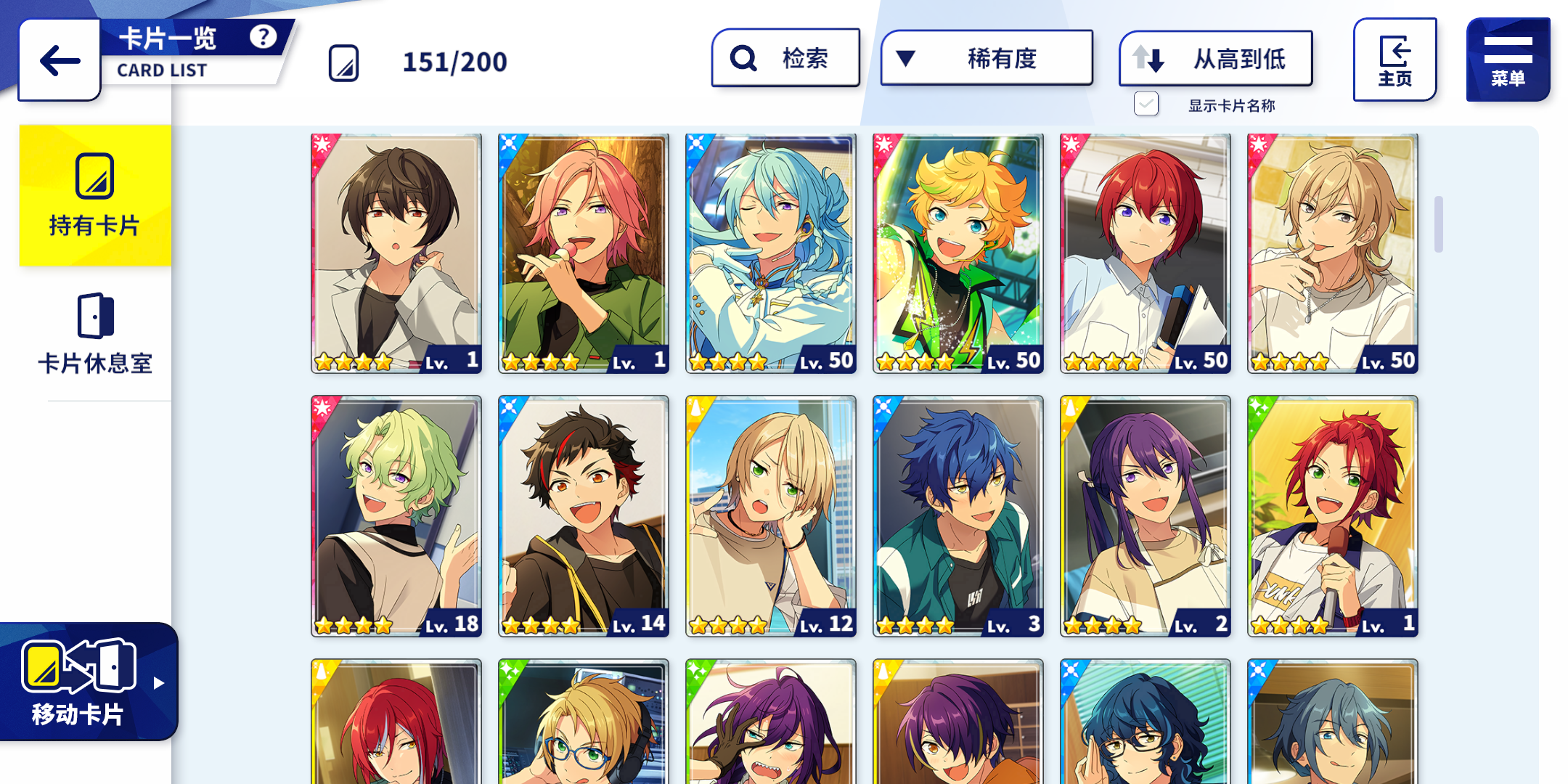This screenshot has height=784, width=1568.
Task: Open the orange-haired Lv. 50 card
Action: tap(958, 253)
